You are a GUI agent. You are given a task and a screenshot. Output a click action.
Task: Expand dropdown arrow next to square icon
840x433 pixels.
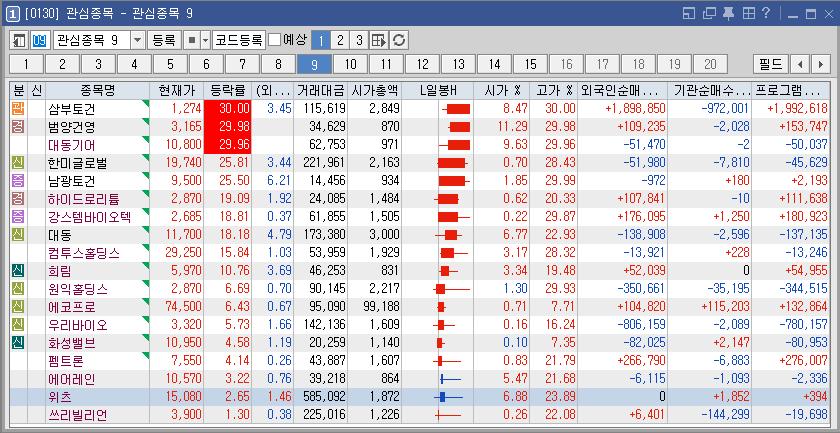click(205, 40)
